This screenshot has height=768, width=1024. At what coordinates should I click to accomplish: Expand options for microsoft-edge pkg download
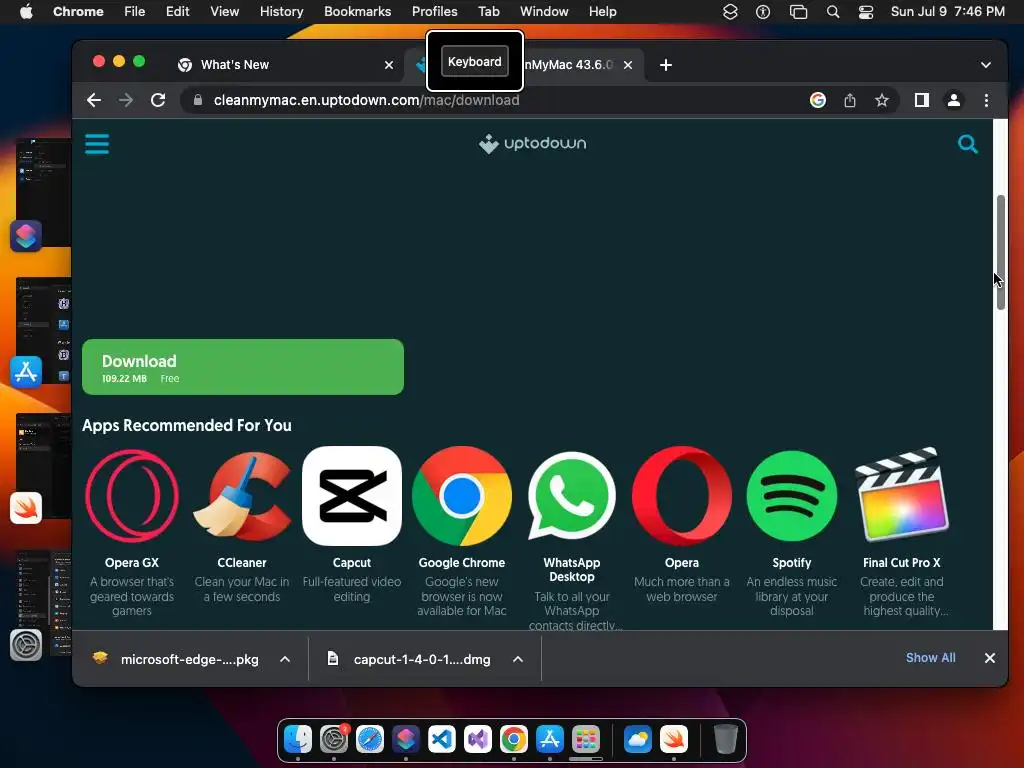(x=285, y=659)
